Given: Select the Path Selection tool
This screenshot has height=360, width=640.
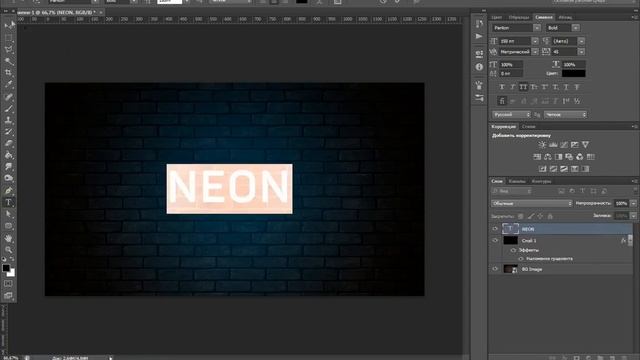Looking at the screenshot, I should point(9,214).
